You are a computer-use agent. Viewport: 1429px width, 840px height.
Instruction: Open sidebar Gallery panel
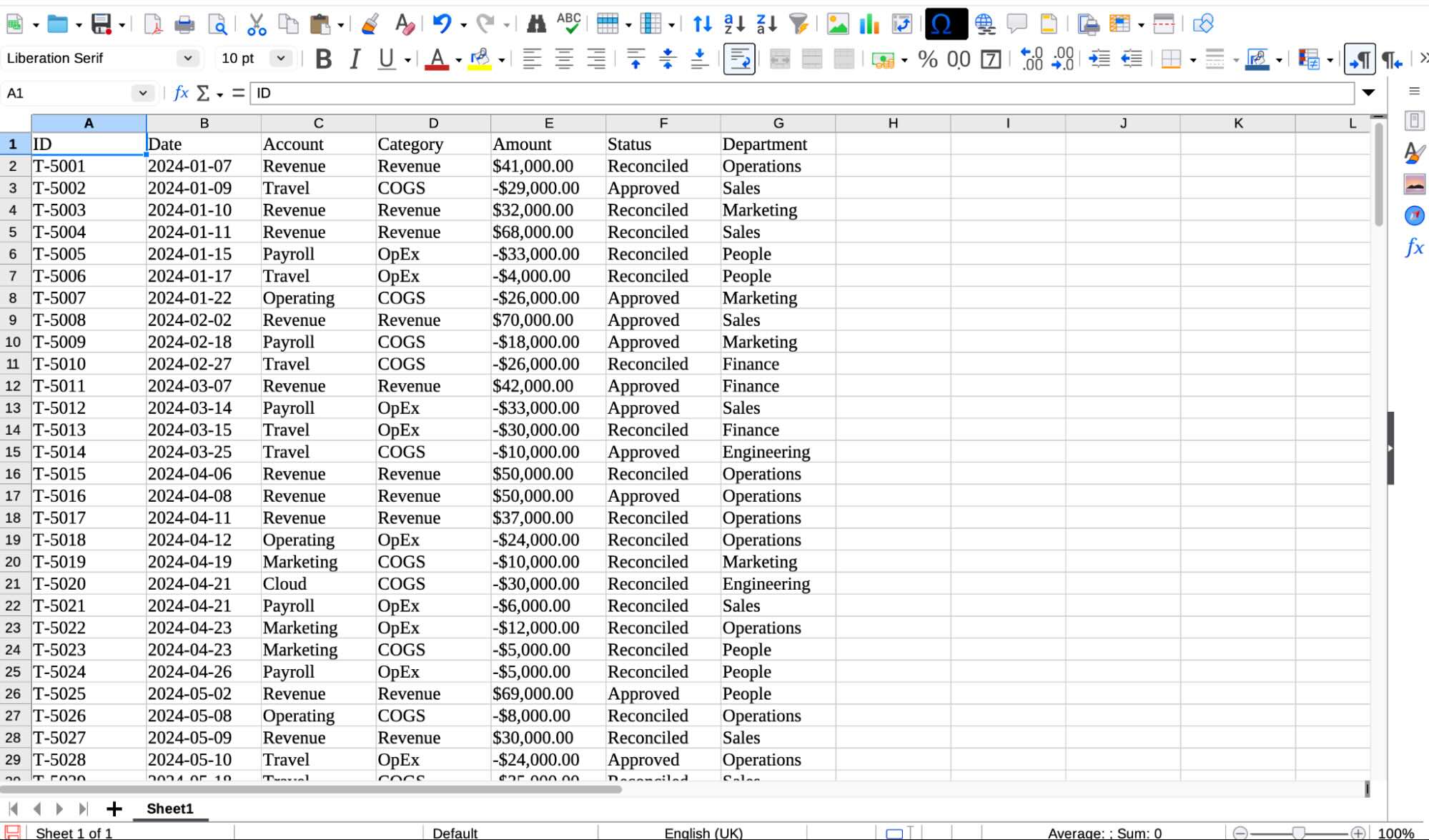click(1414, 184)
